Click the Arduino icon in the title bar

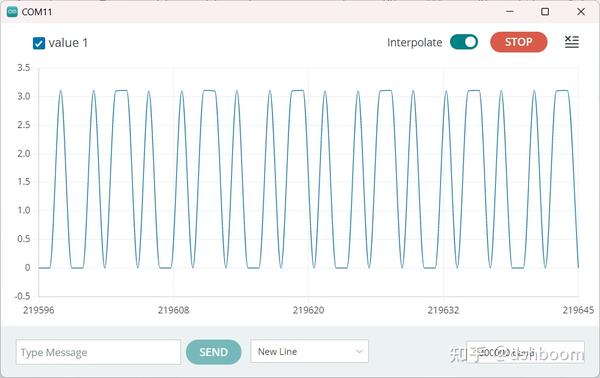point(12,12)
